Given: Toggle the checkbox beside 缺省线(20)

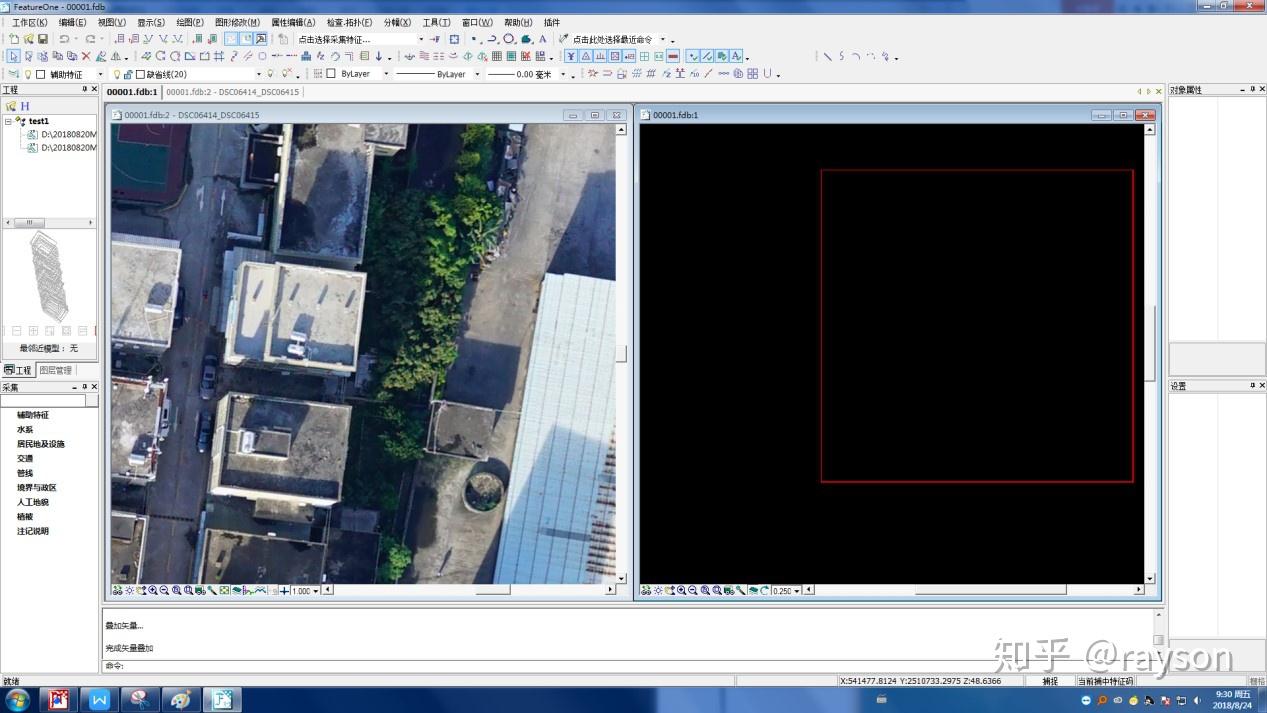Looking at the screenshot, I should 140,74.
